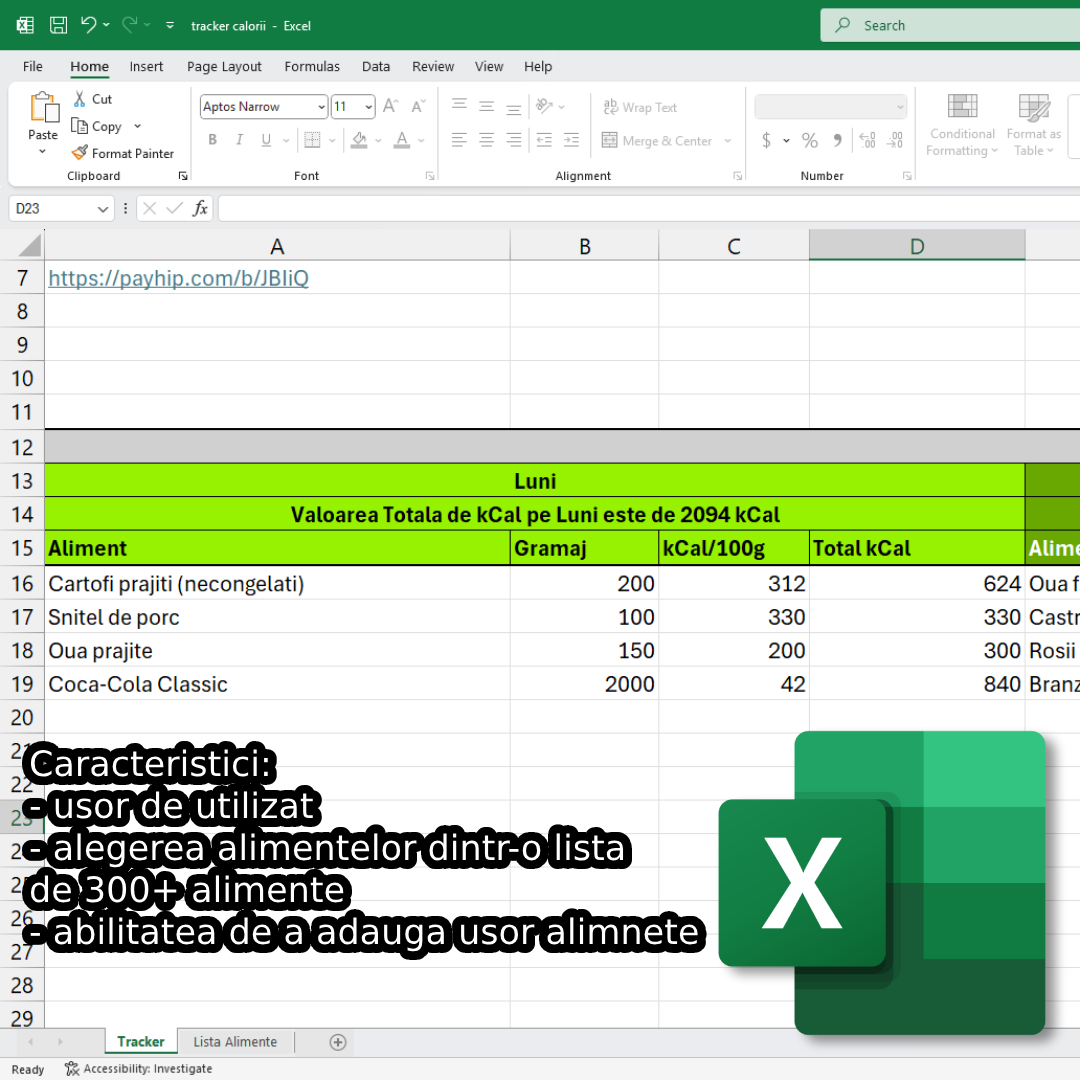Switch to the Page Layout tab
Image resolution: width=1080 pixels, height=1080 pixels.
(x=224, y=67)
